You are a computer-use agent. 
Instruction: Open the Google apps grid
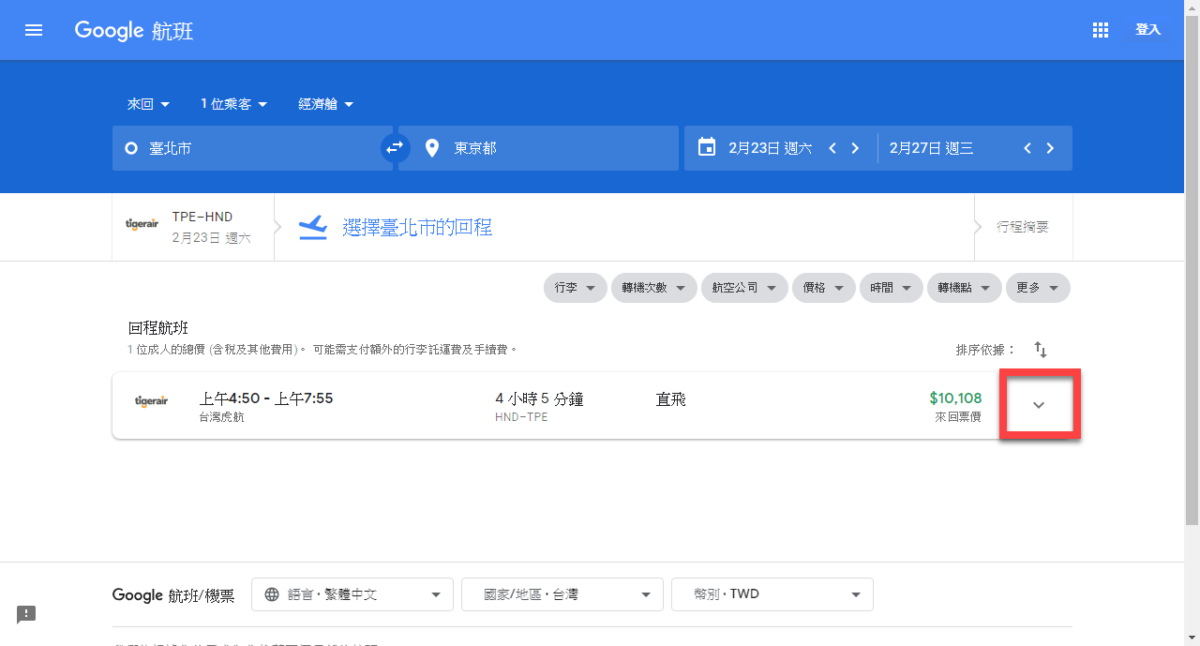(x=1101, y=30)
